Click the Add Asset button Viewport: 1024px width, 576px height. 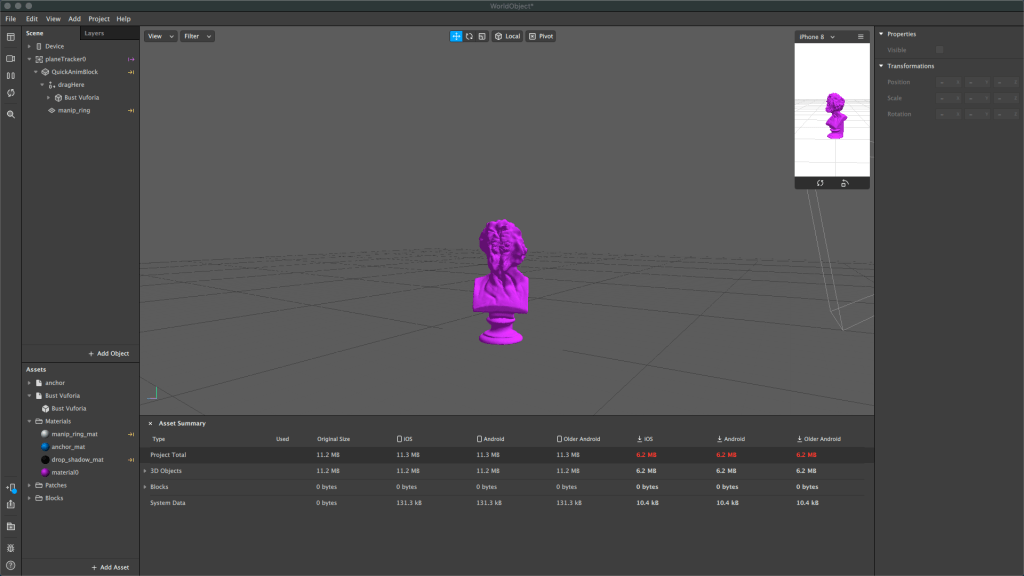pyautogui.click(x=109, y=567)
